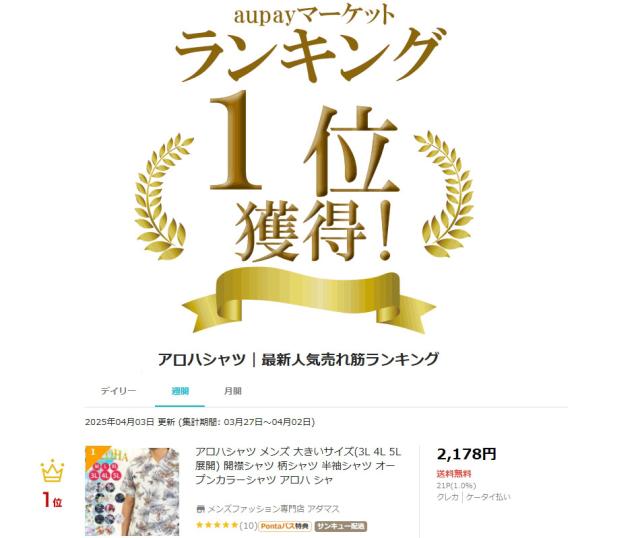
Task: Click the Pontaパス特典 badge
Action: pyautogui.click(x=285, y=526)
